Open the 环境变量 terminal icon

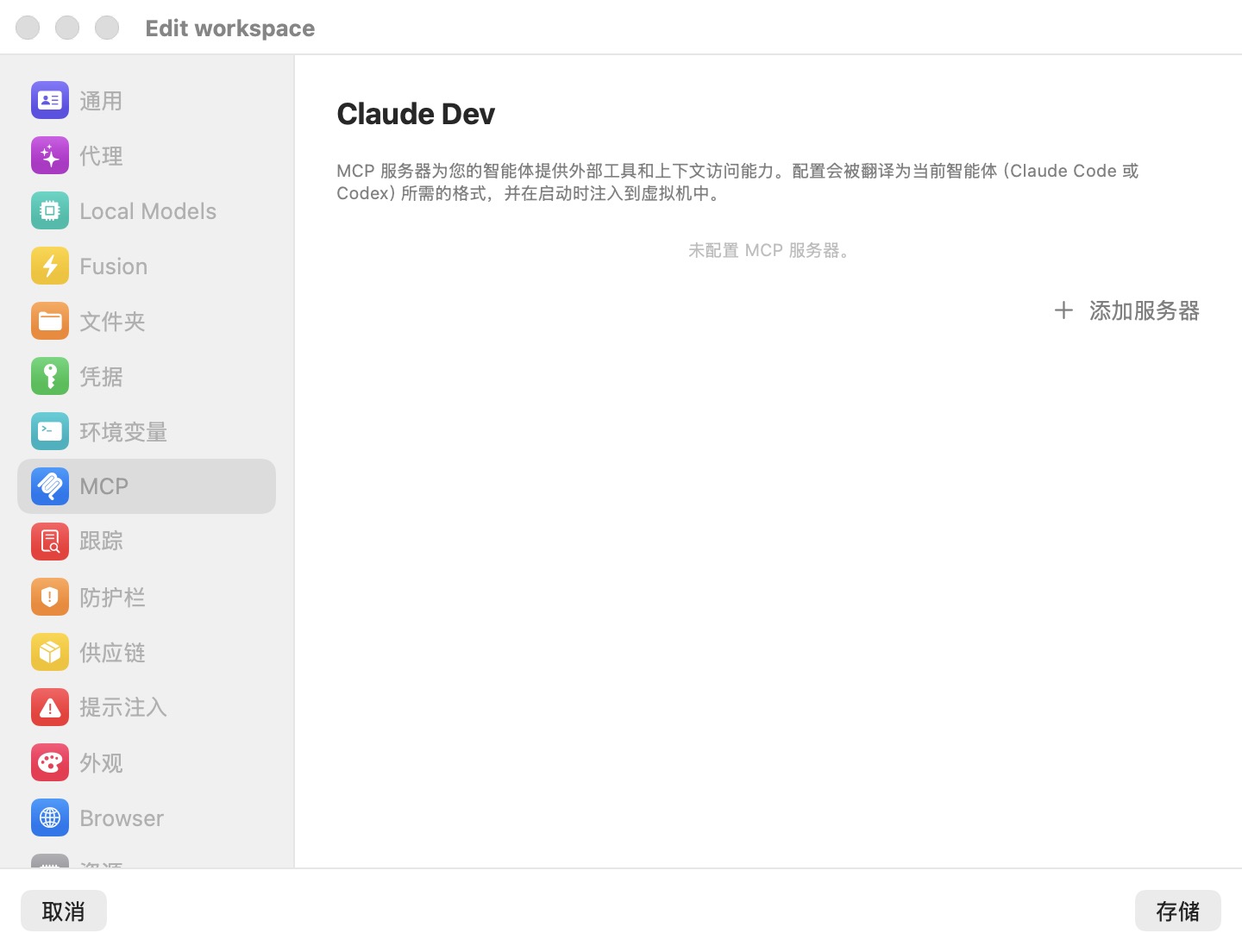[x=50, y=431]
